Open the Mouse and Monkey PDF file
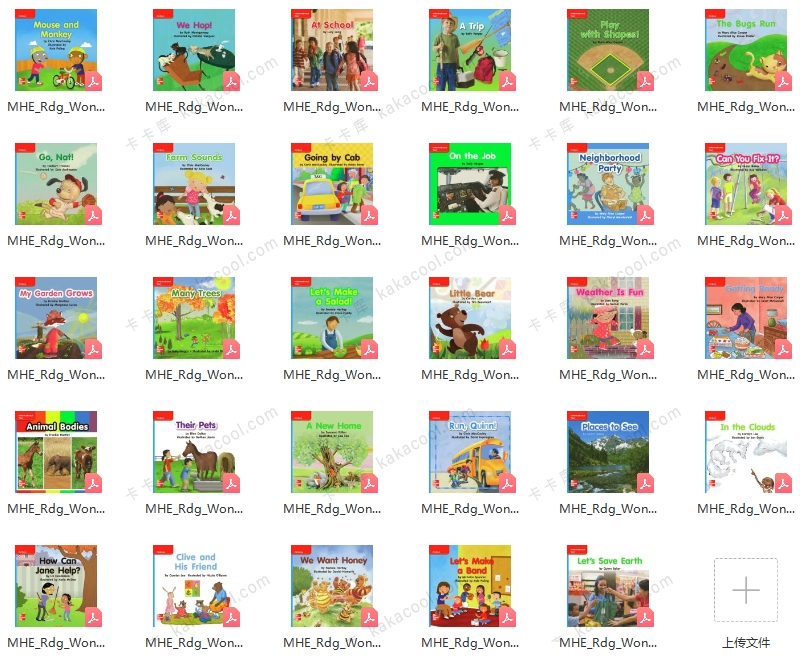This screenshot has height=657, width=800. [57, 49]
